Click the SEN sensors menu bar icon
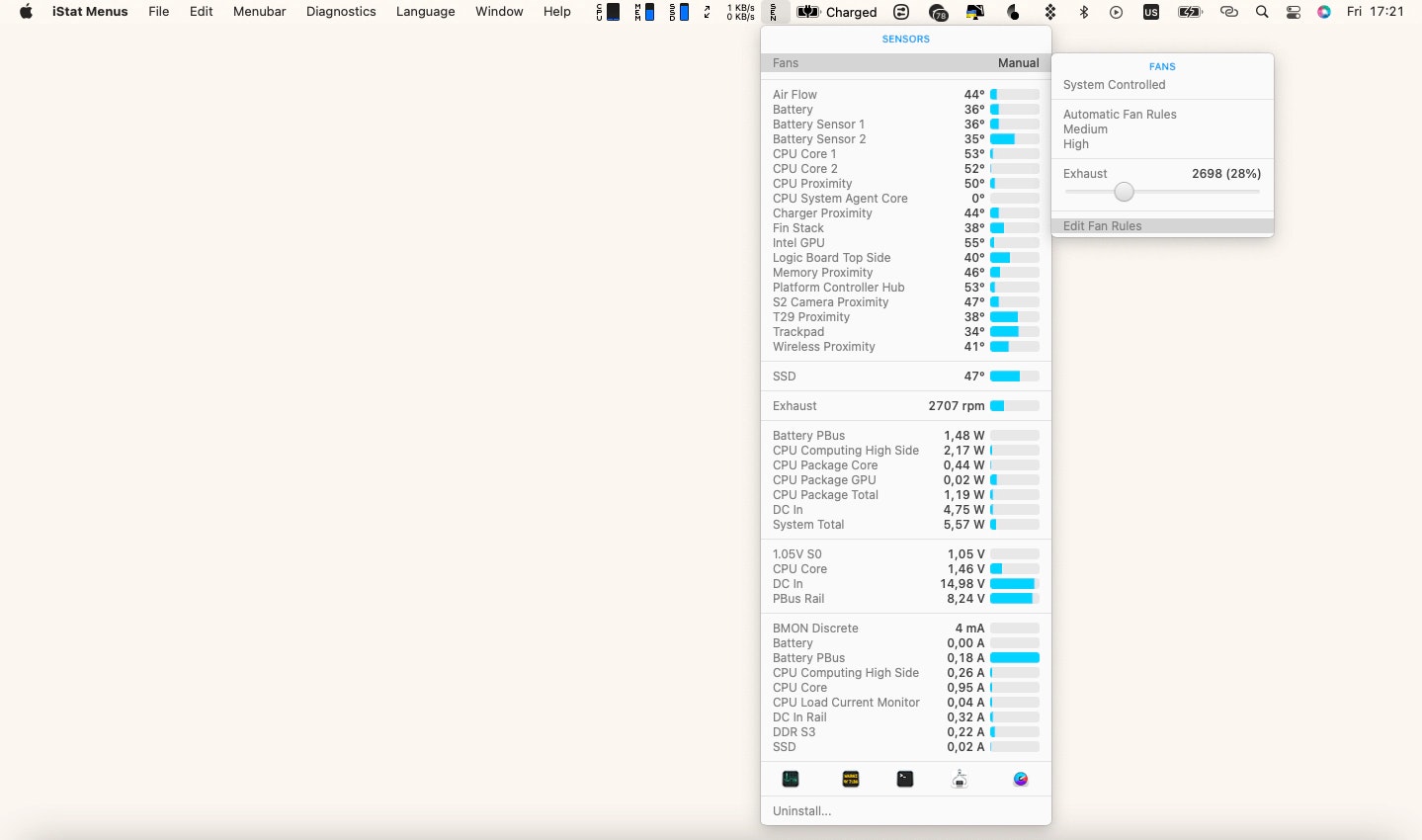Viewport: 1422px width, 840px height. [x=775, y=12]
